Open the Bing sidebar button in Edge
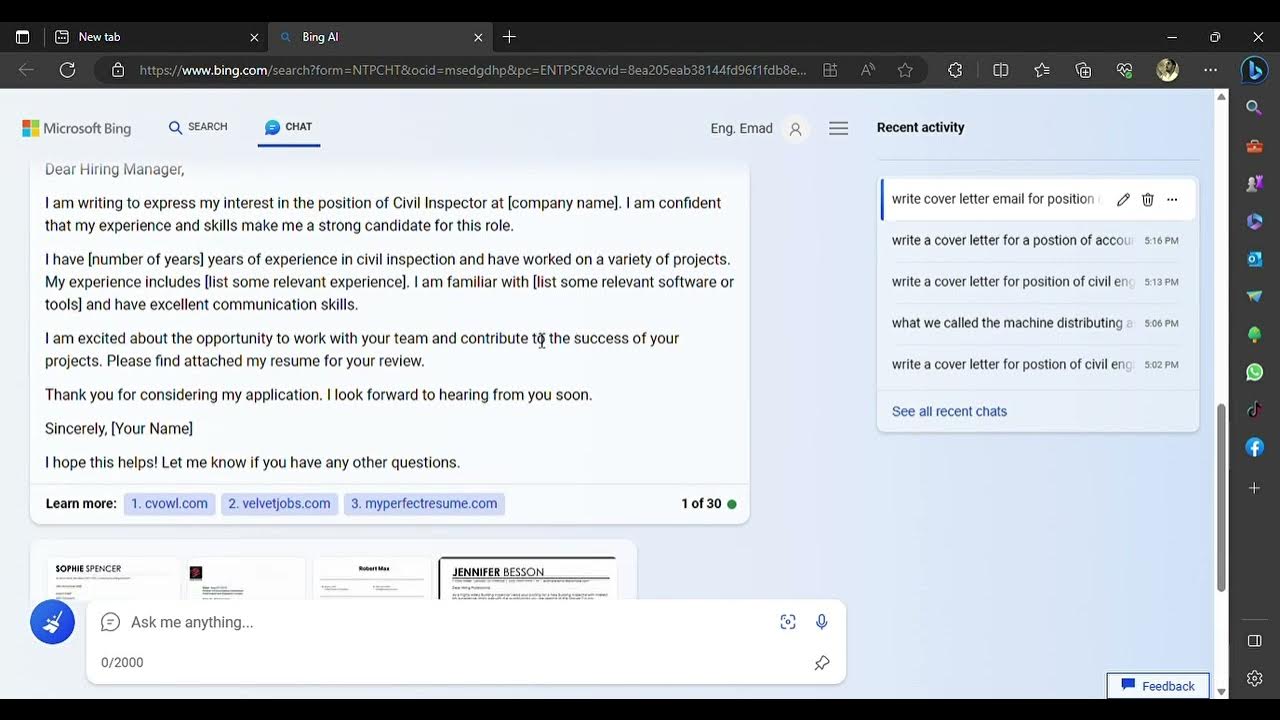Image resolution: width=1280 pixels, height=720 pixels. tap(1254, 70)
